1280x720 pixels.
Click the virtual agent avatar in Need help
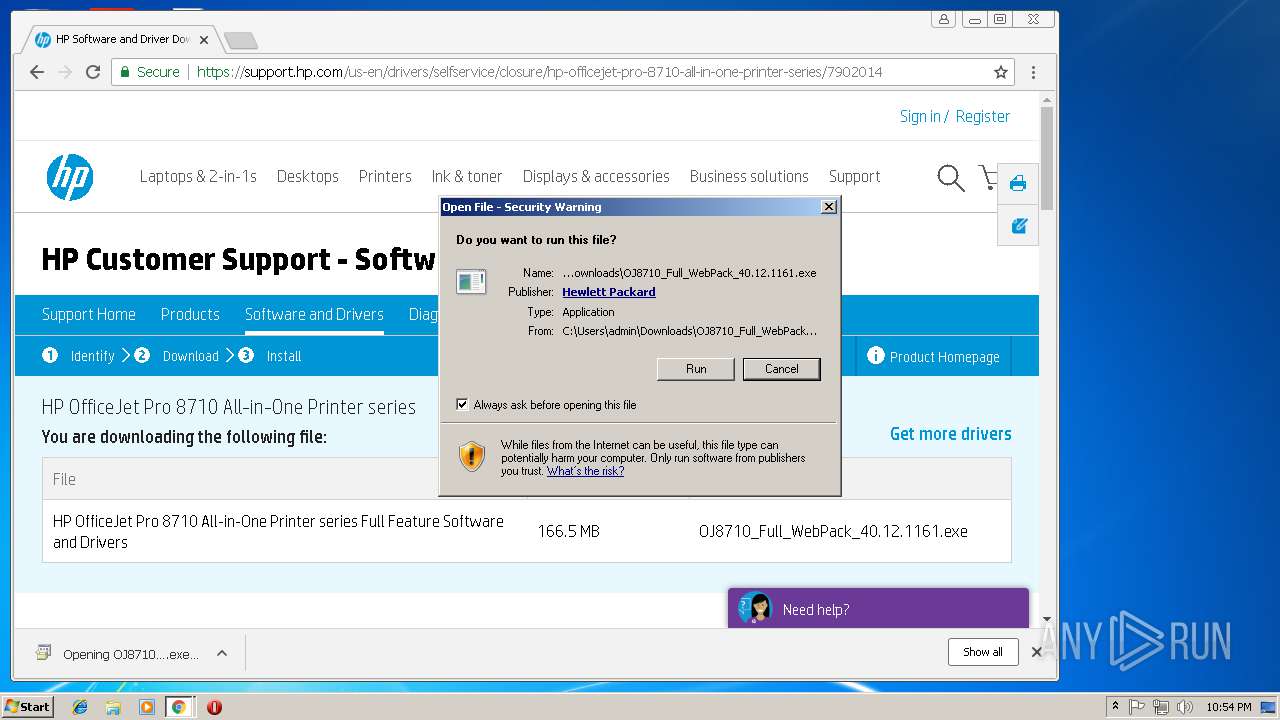point(755,608)
